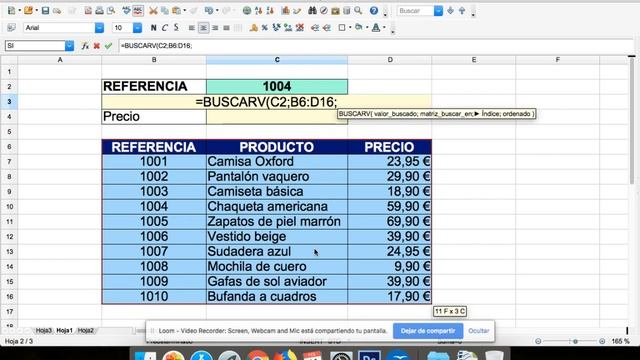Screen dimensions: 640x360
Task: Click the Ocultar link
Action: point(478,331)
